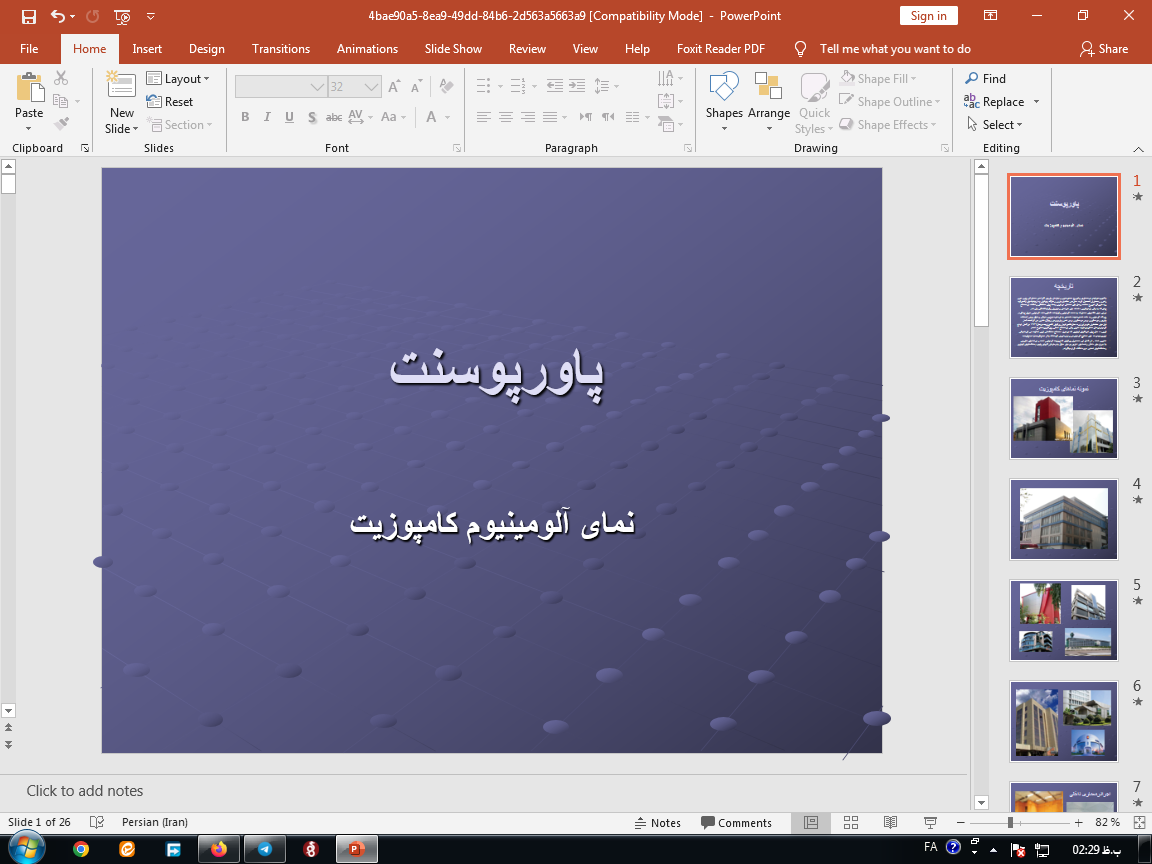
Task: Open the Layout dropdown
Action: [x=180, y=78]
